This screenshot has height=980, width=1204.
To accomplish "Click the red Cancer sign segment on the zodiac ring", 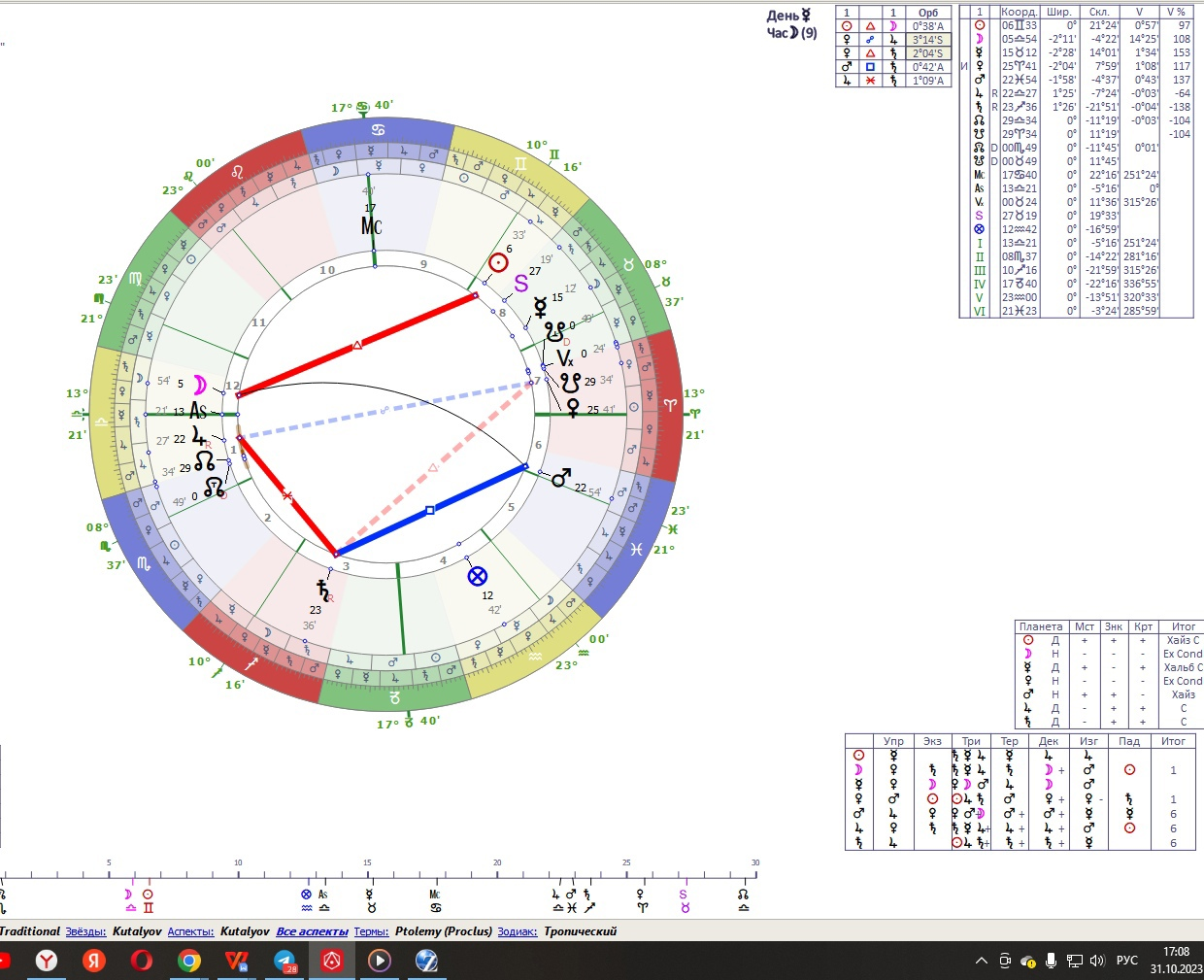I will (x=378, y=130).
